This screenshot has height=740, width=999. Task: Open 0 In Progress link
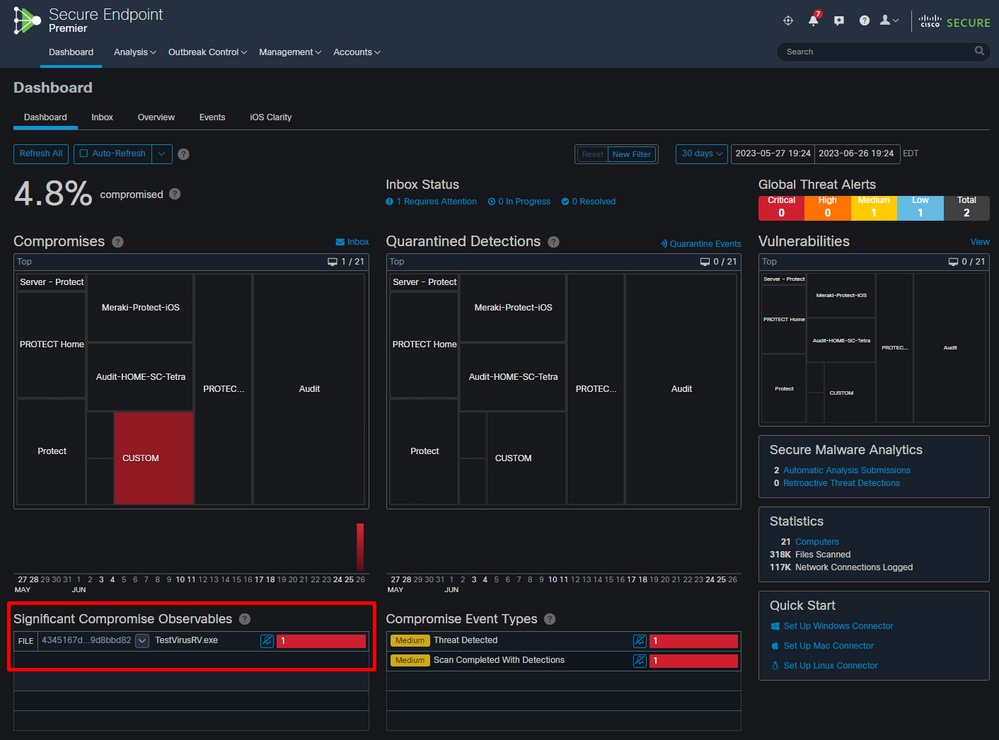pos(519,201)
